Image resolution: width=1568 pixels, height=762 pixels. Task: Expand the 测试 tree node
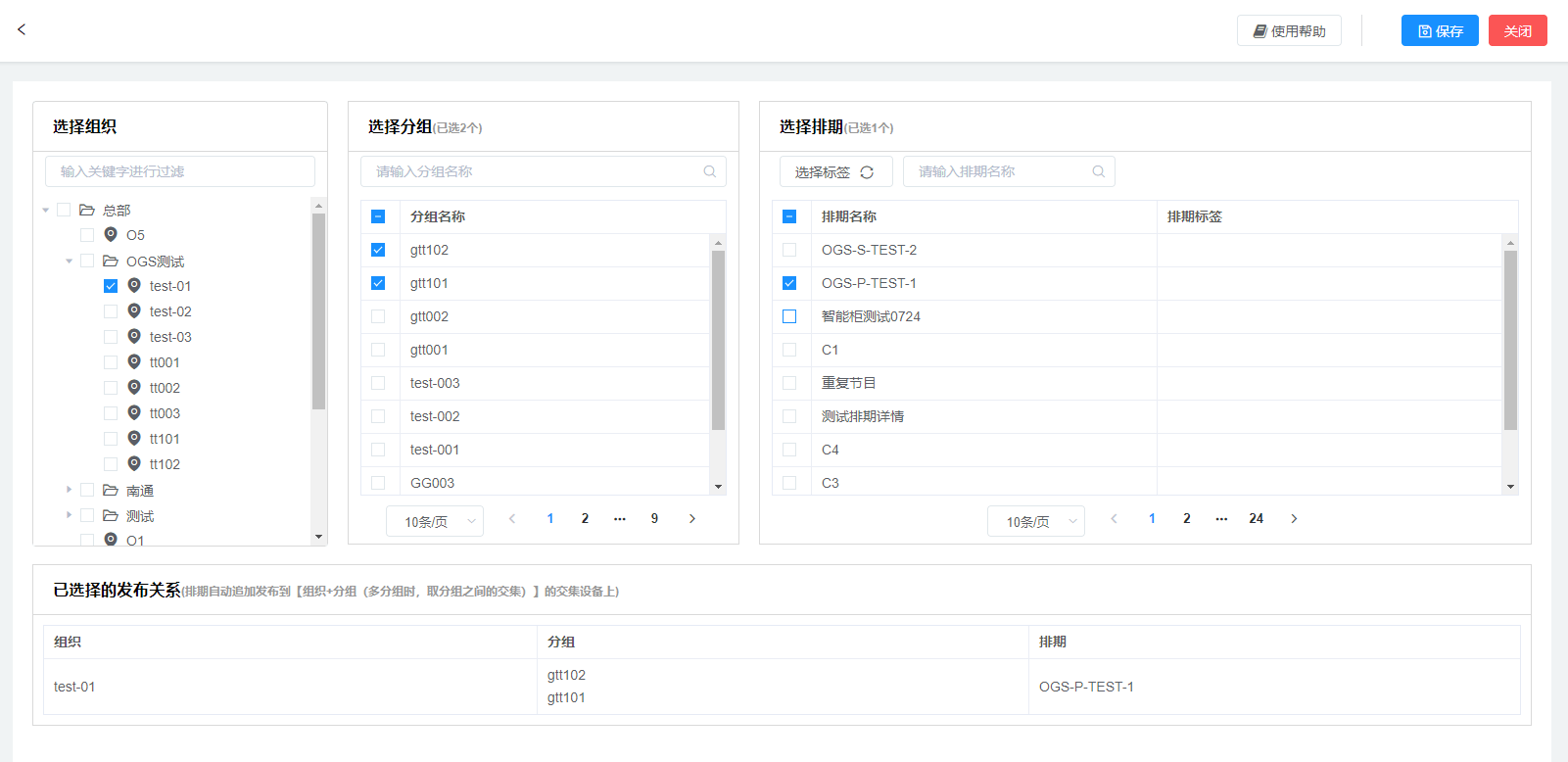[x=69, y=515]
